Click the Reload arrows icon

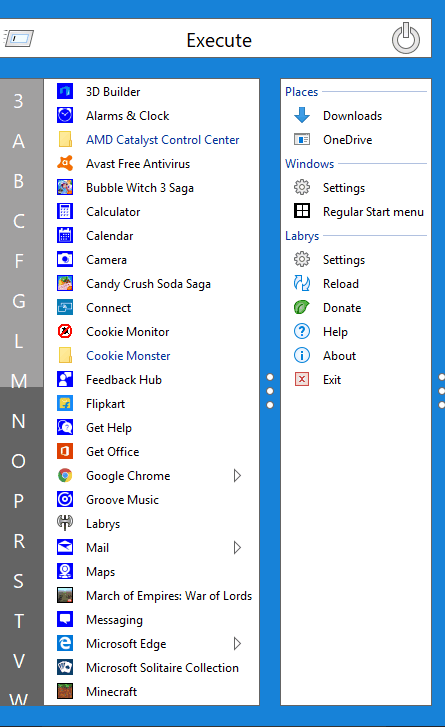302,283
